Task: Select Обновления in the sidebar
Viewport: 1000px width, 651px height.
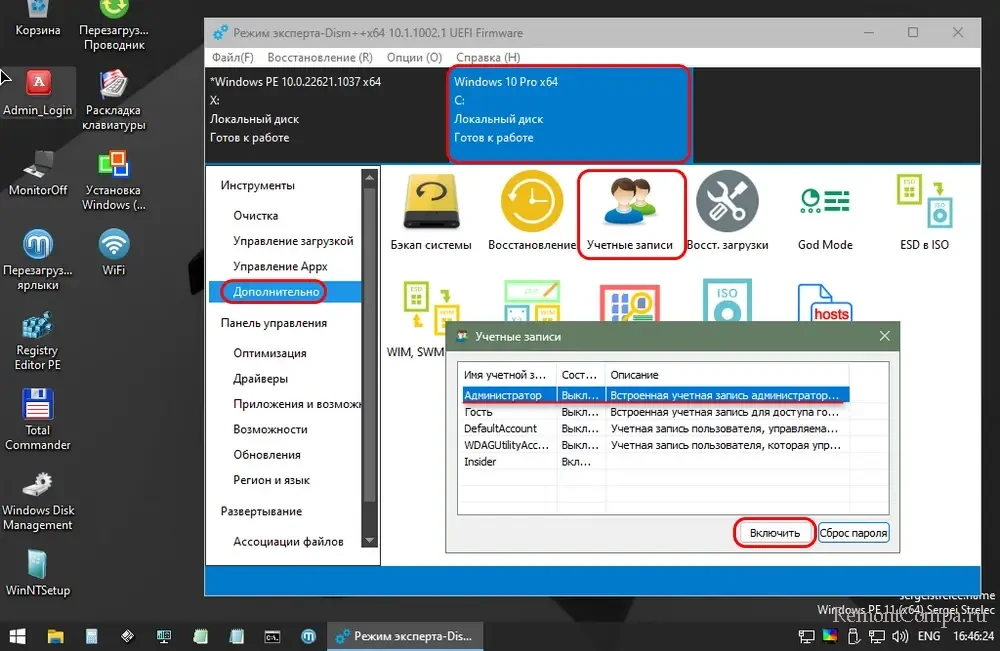Action: [267, 455]
